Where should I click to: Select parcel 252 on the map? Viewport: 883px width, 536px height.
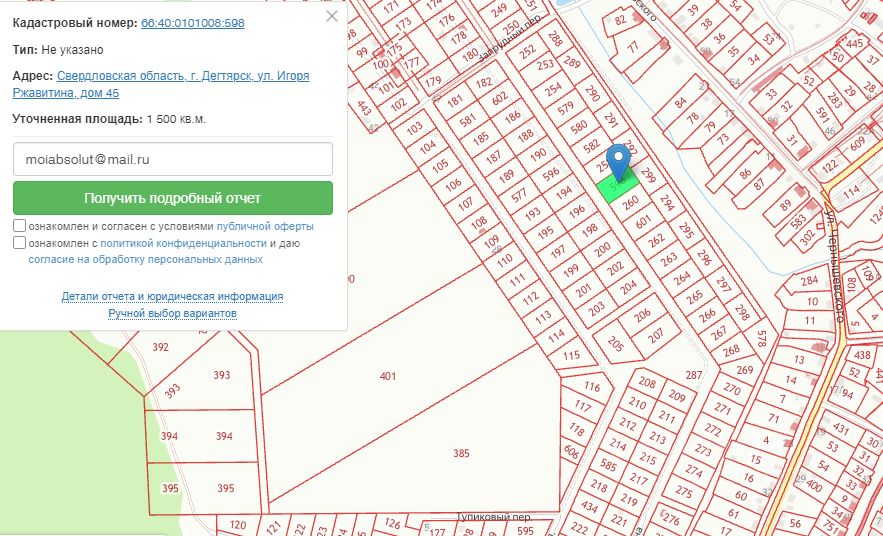coord(528,52)
